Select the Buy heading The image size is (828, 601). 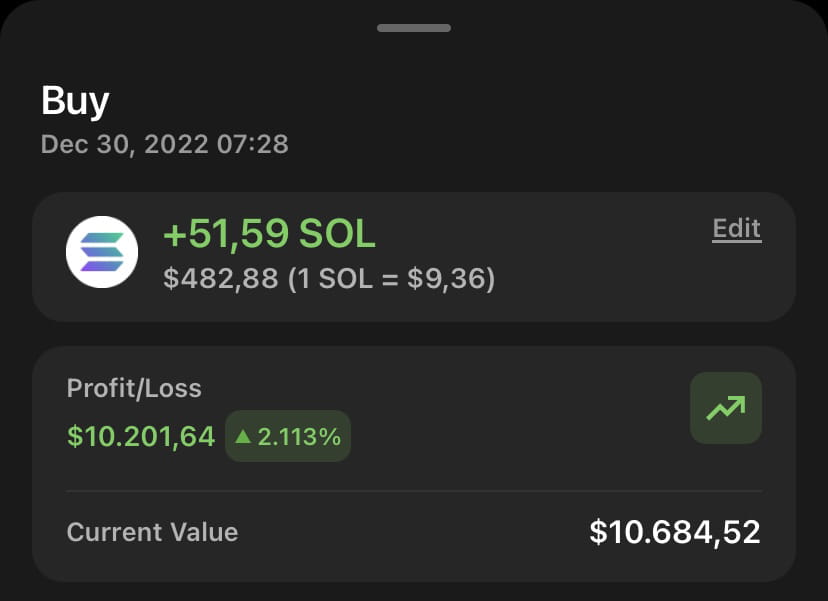pos(74,100)
